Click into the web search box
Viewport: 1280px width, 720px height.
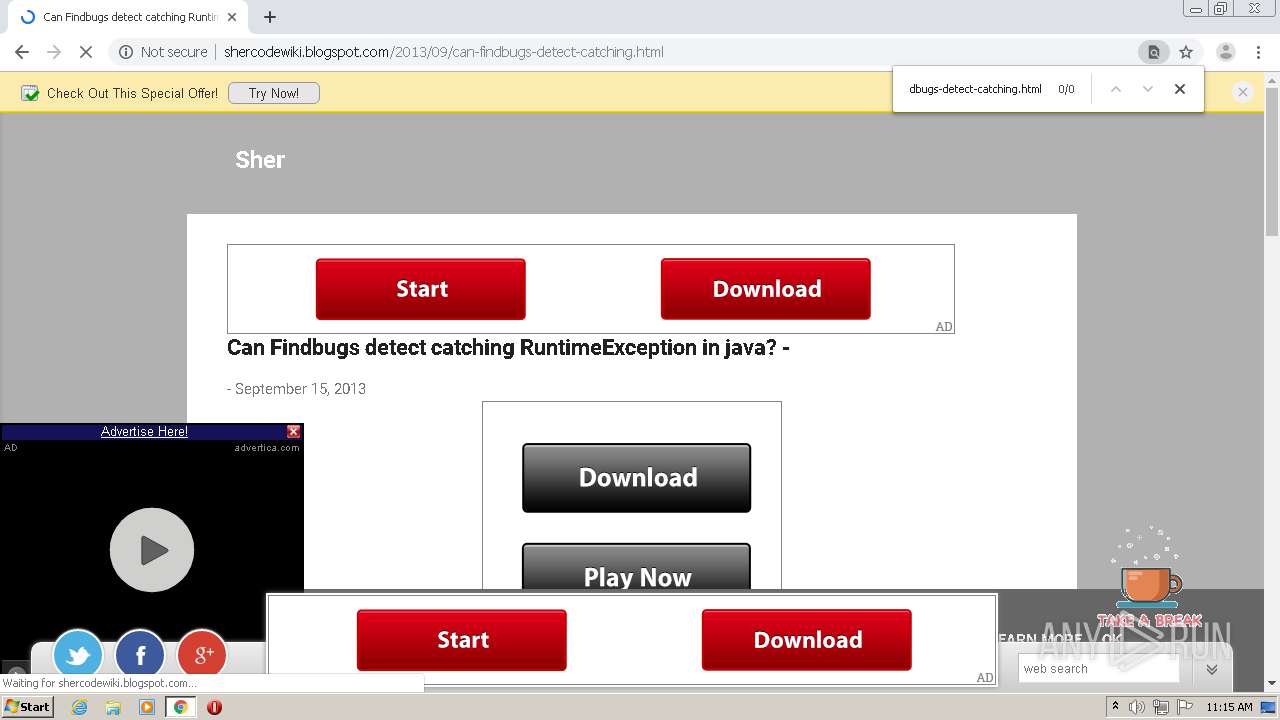pos(1098,669)
